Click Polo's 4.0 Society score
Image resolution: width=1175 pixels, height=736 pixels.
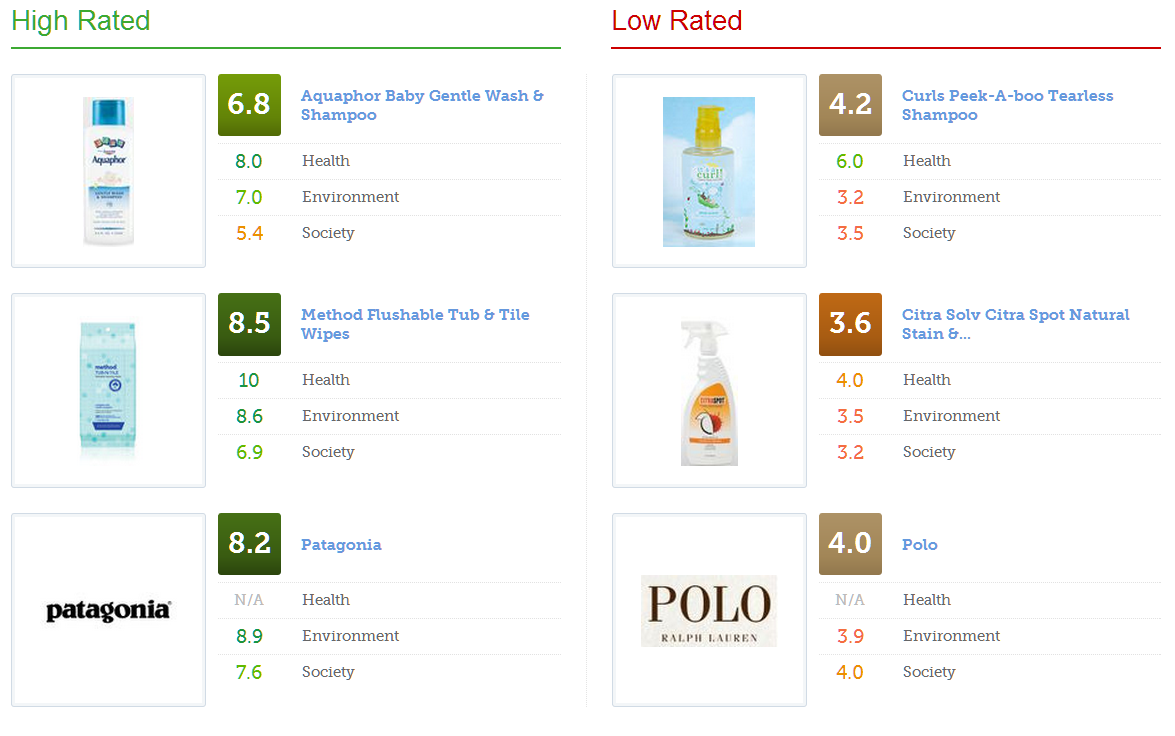click(x=850, y=672)
